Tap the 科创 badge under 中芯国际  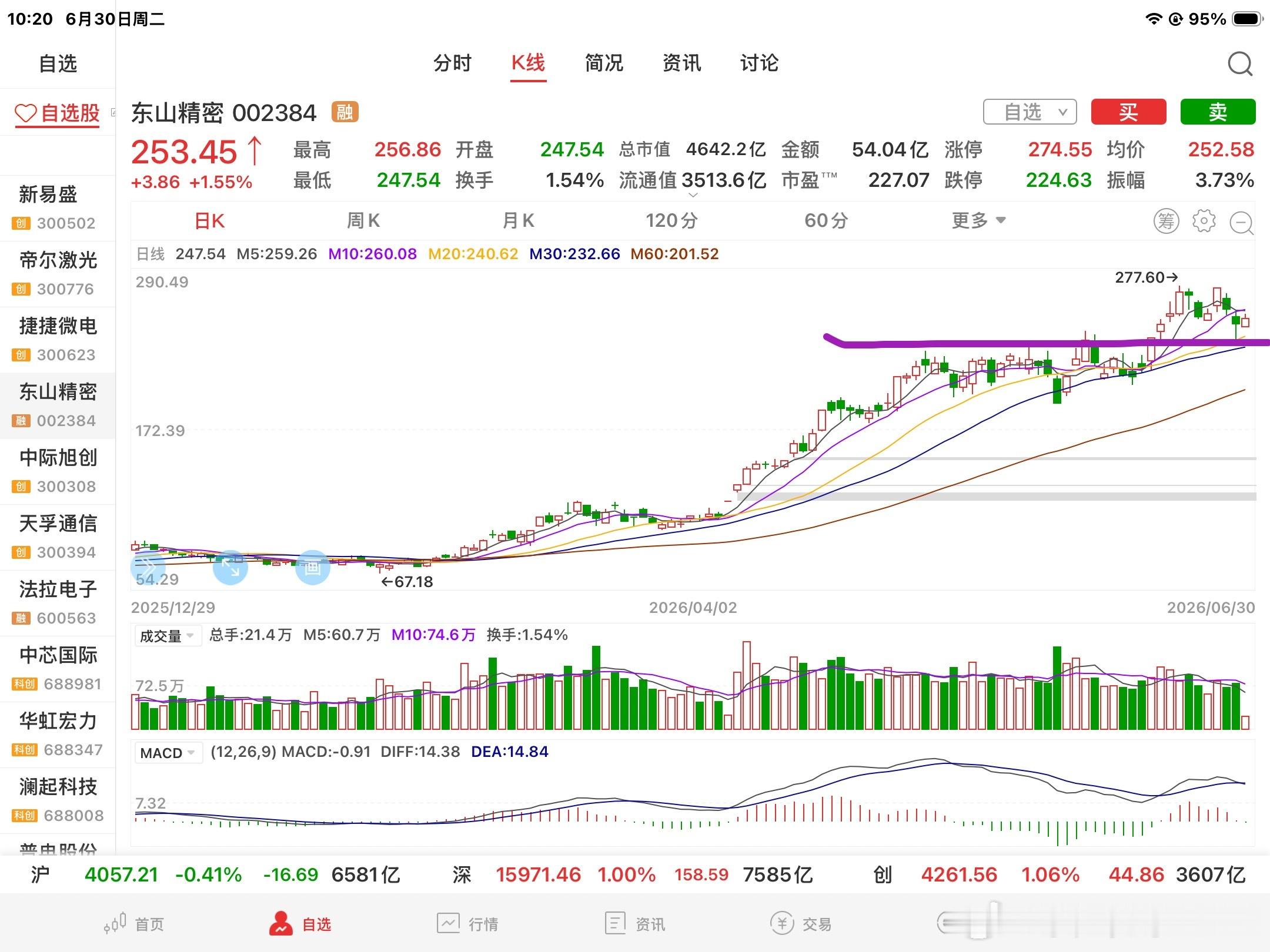click(25, 684)
